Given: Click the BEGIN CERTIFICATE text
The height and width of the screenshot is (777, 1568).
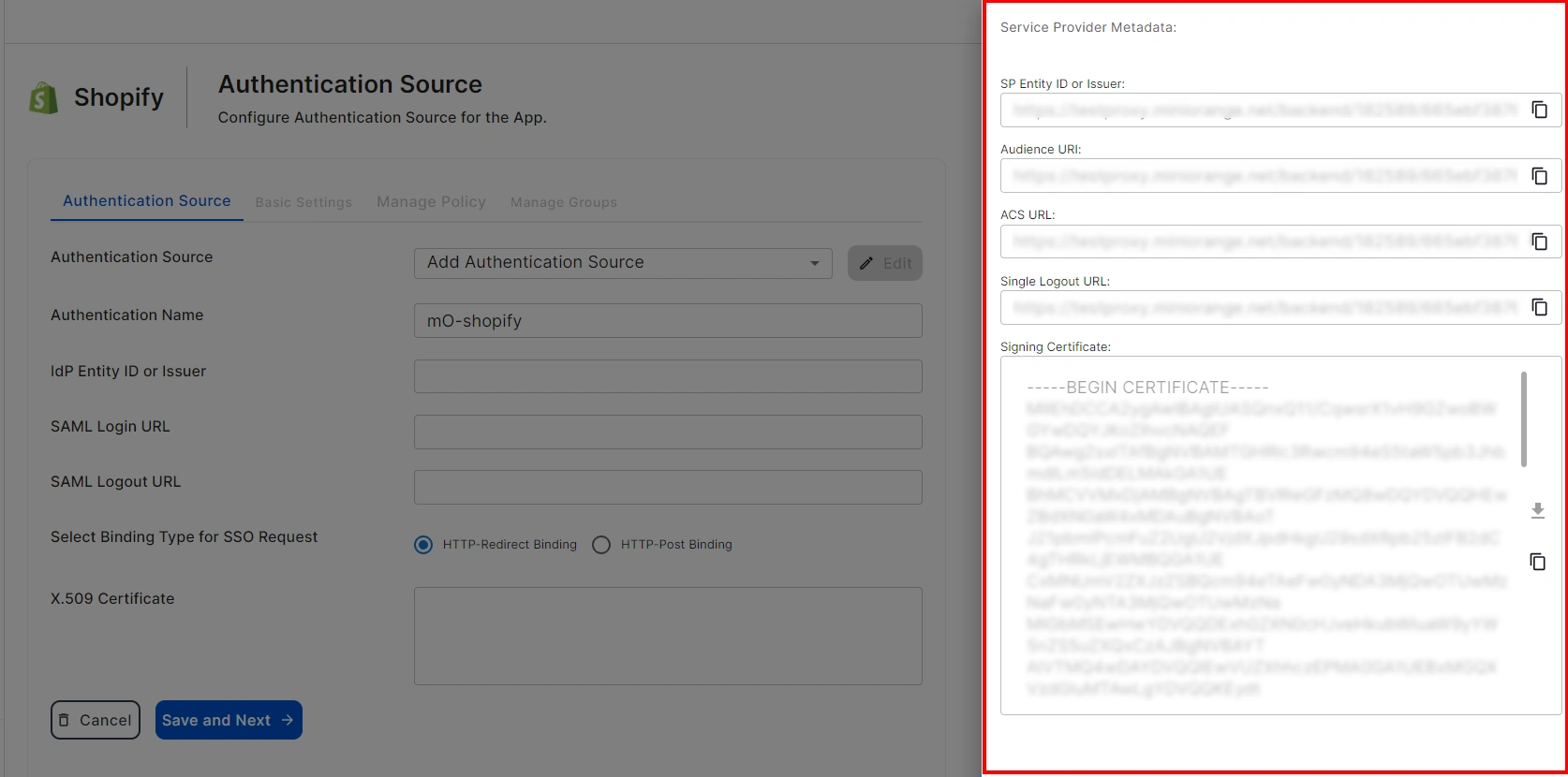Looking at the screenshot, I should pos(1147,388).
